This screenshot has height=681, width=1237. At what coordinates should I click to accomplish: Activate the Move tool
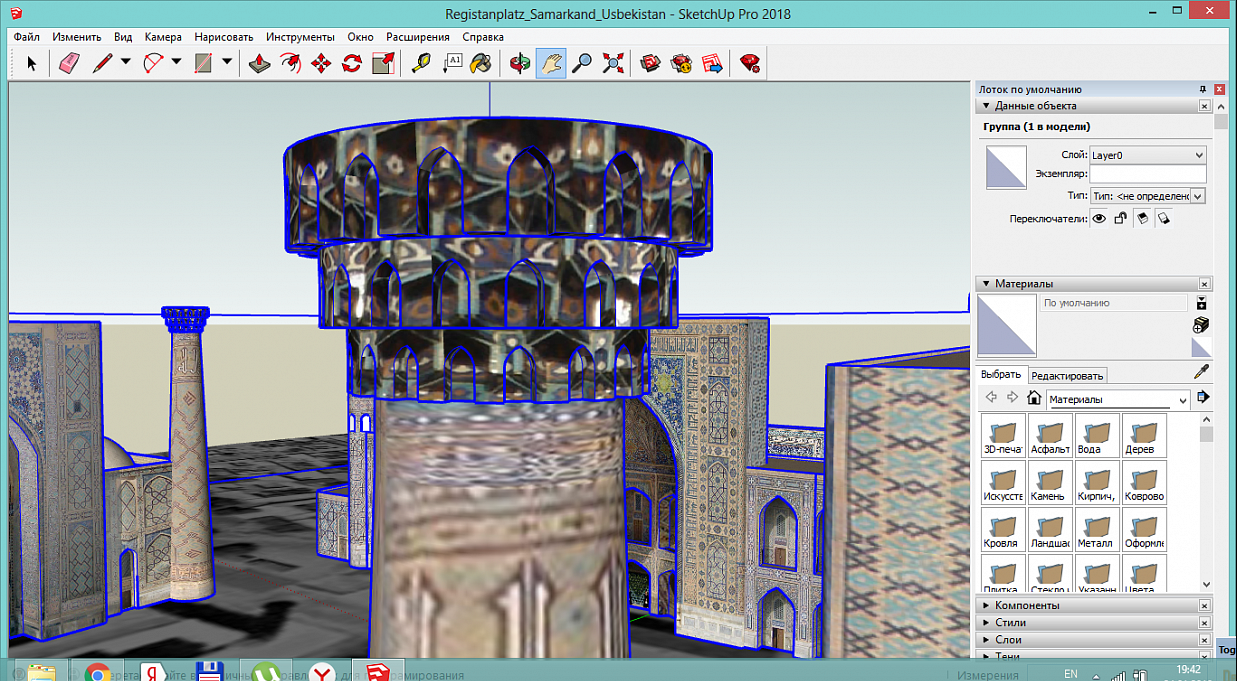(321, 63)
